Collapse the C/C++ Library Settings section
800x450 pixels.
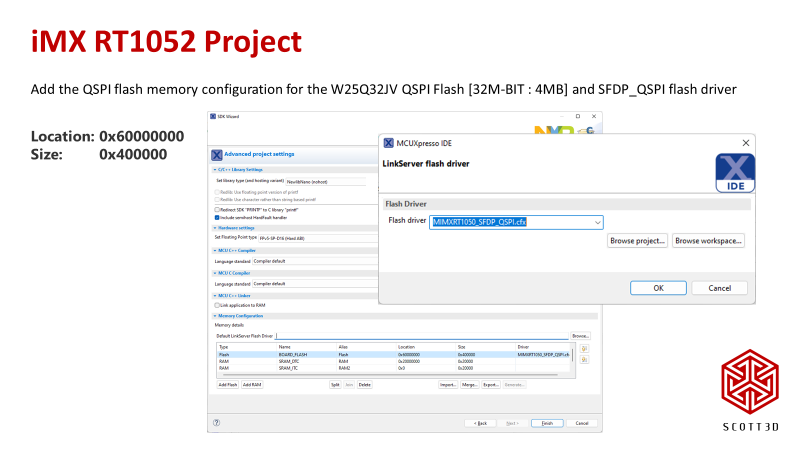point(215,169)
